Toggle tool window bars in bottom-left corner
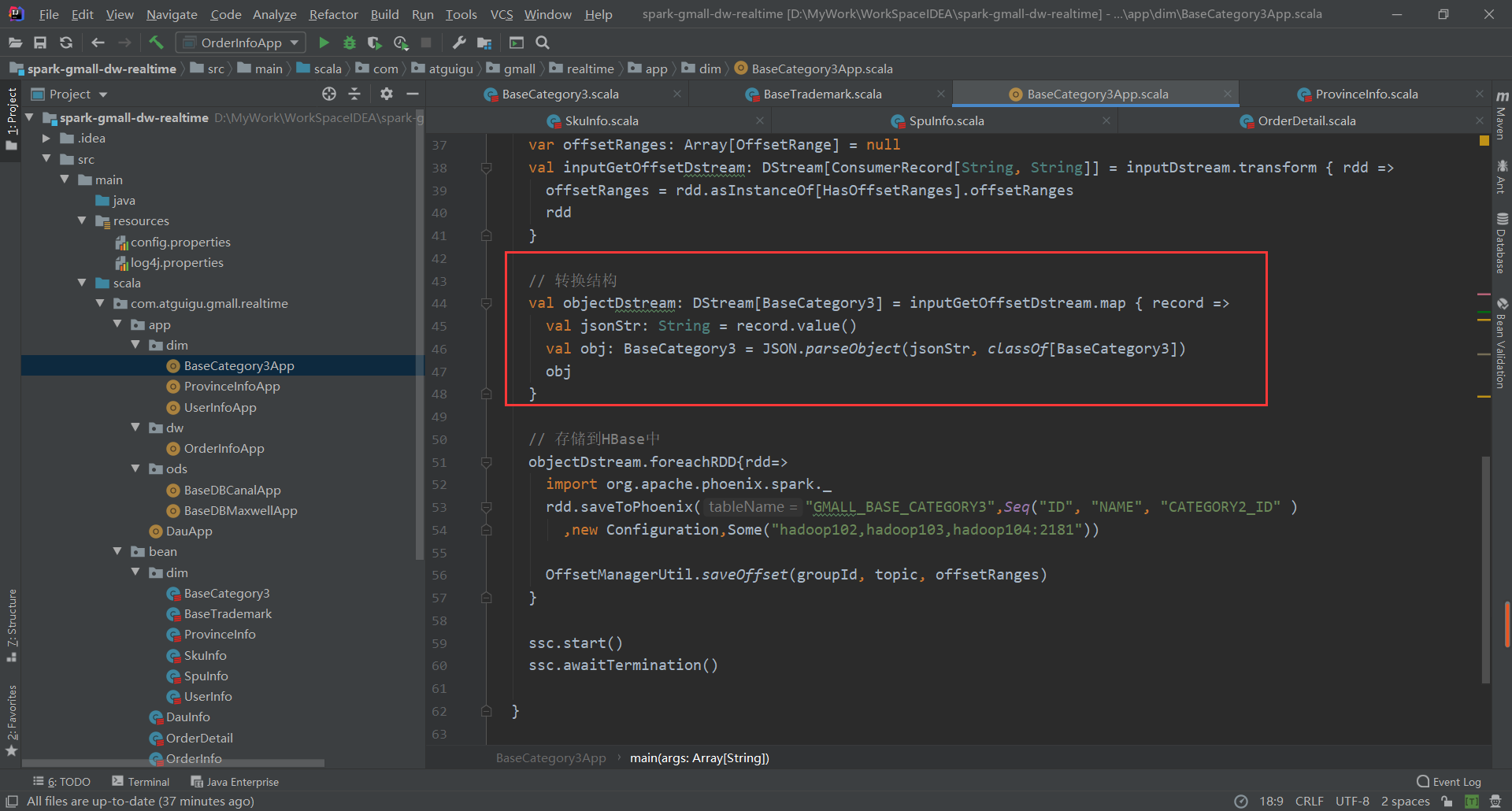The image size is (1512, 811). 12,802
